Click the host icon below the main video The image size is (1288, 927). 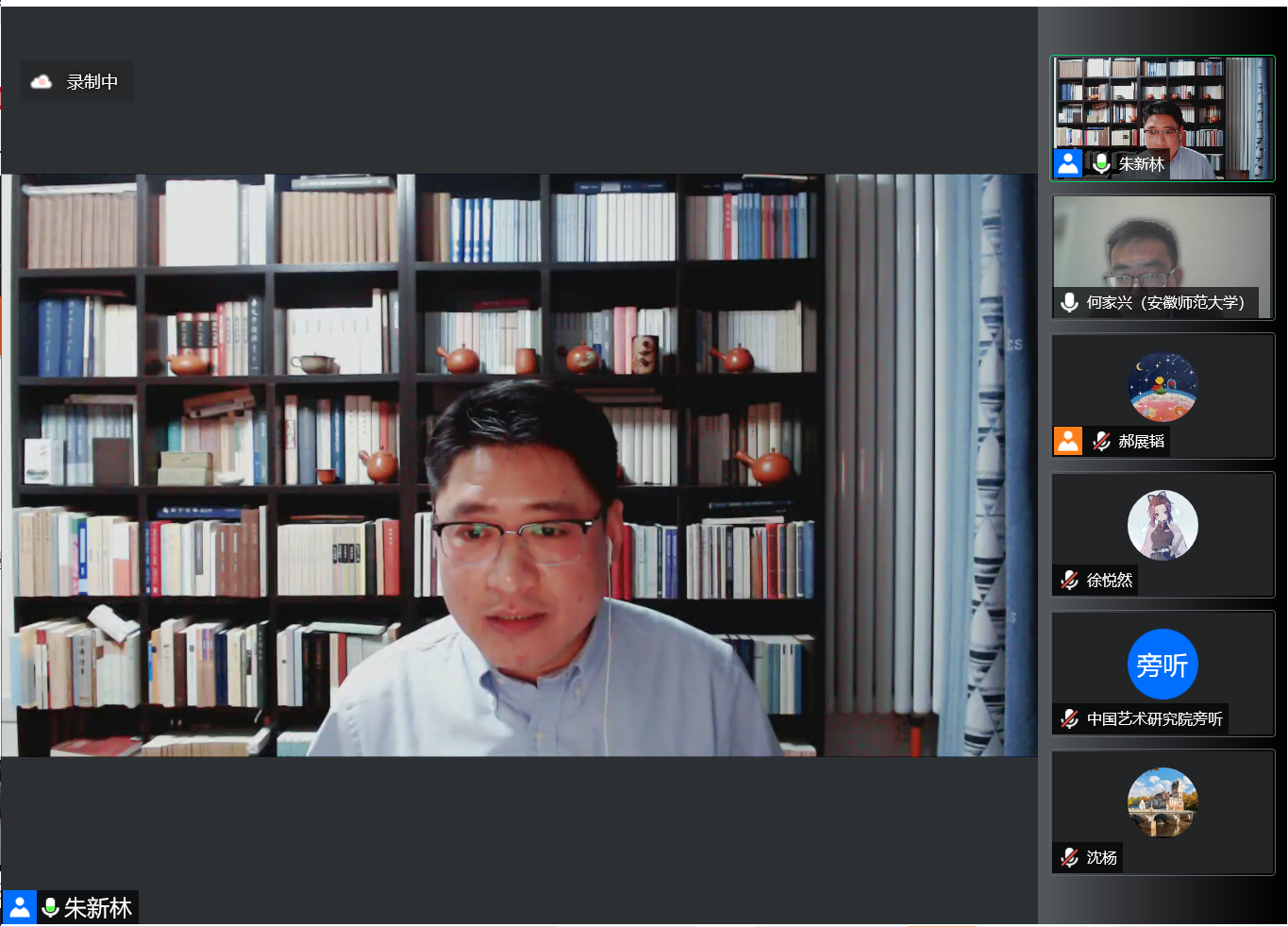pyautogui.click(x=20, y=907)
